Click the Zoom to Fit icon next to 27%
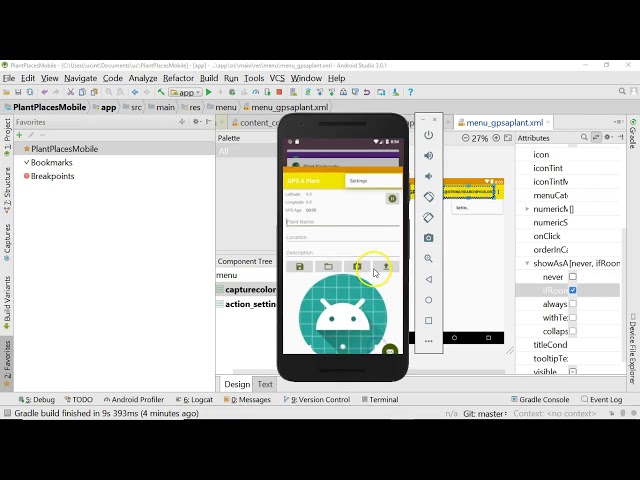 508,138
